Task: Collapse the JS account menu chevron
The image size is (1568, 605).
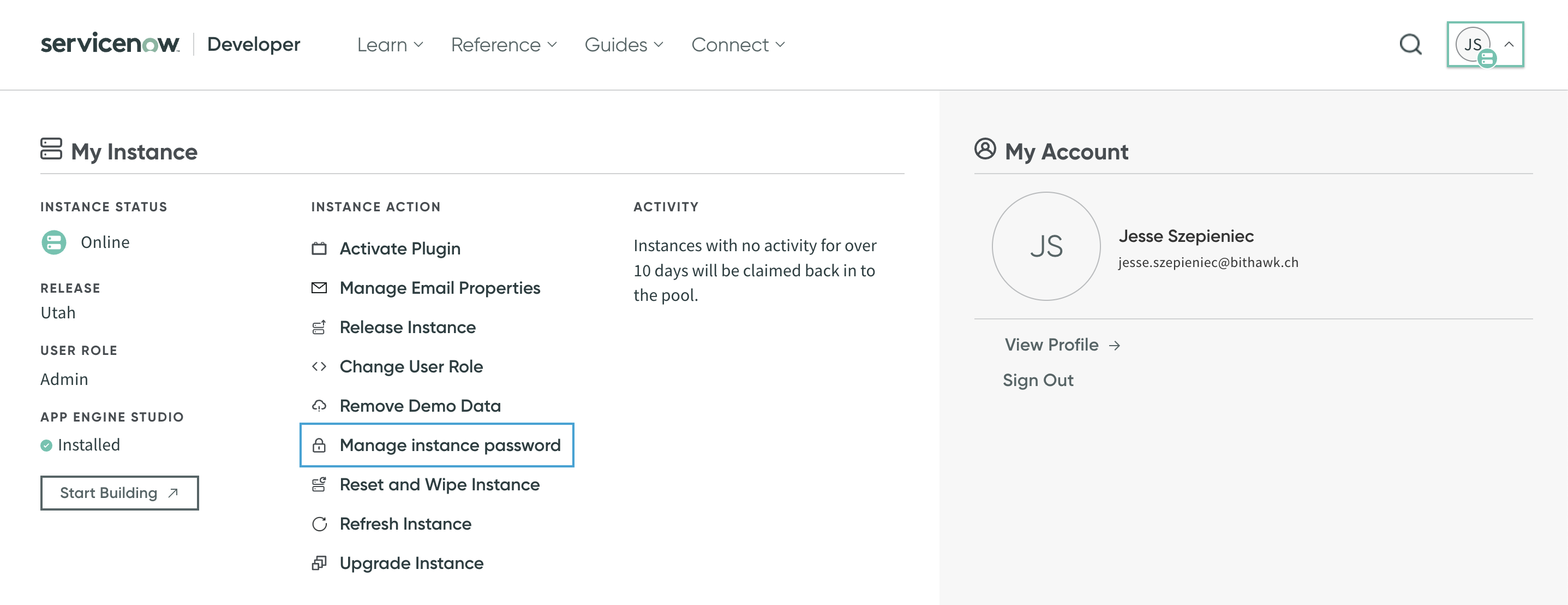Action: point(1509,44)
